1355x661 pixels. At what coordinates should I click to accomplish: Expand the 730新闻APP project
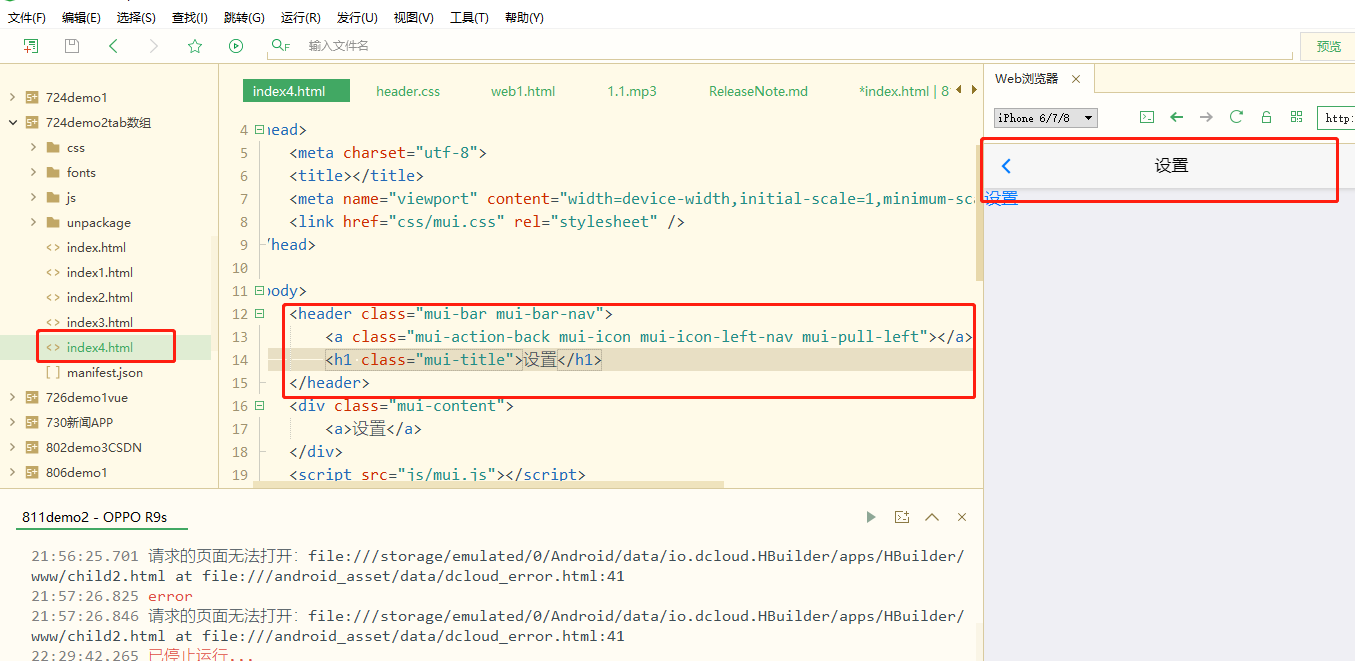click(12, 422)
